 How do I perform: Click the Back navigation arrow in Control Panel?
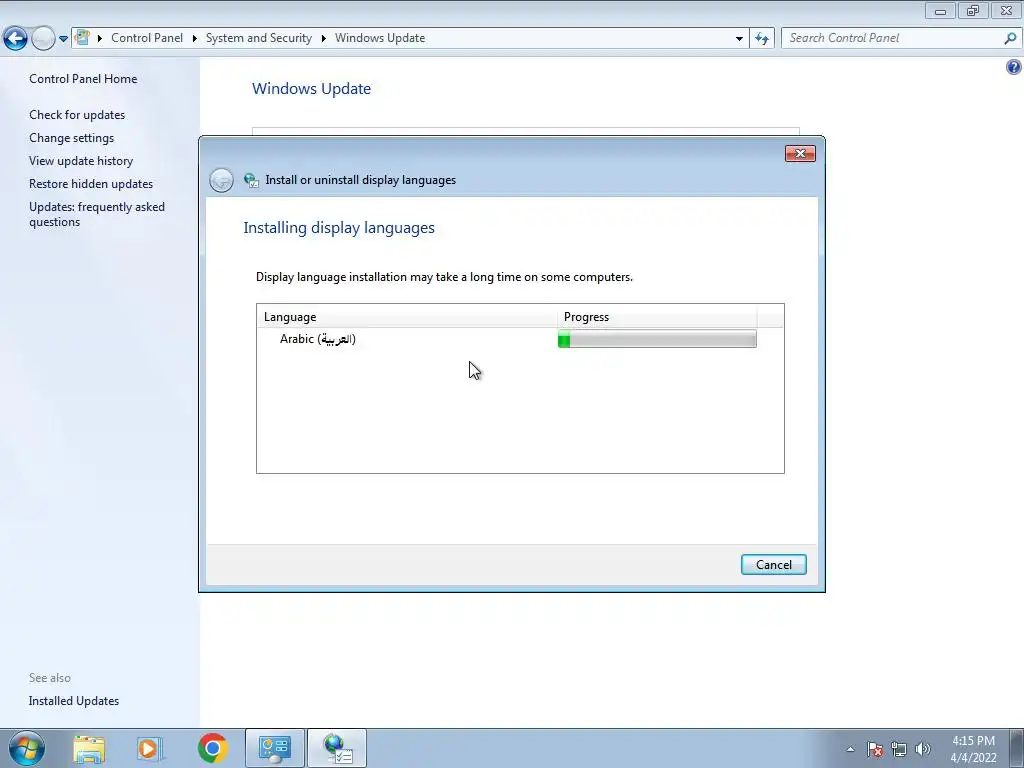(x=15, y=39)
